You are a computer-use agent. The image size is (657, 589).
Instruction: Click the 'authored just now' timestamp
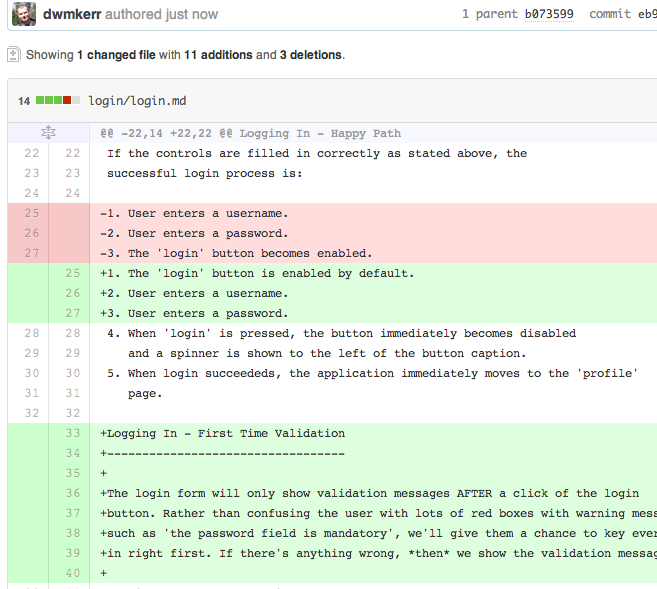pyautogui.click(x=161, y=14)
